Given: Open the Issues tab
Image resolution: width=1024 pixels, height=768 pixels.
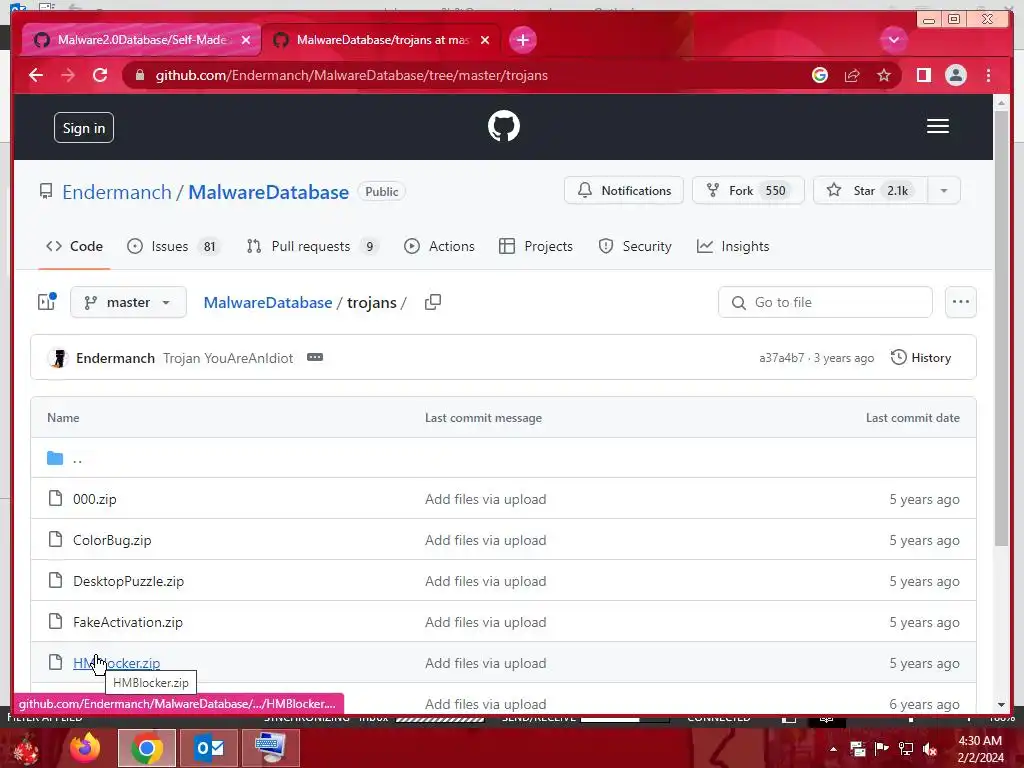Looking at the screenshot, I should pos(174,246).
